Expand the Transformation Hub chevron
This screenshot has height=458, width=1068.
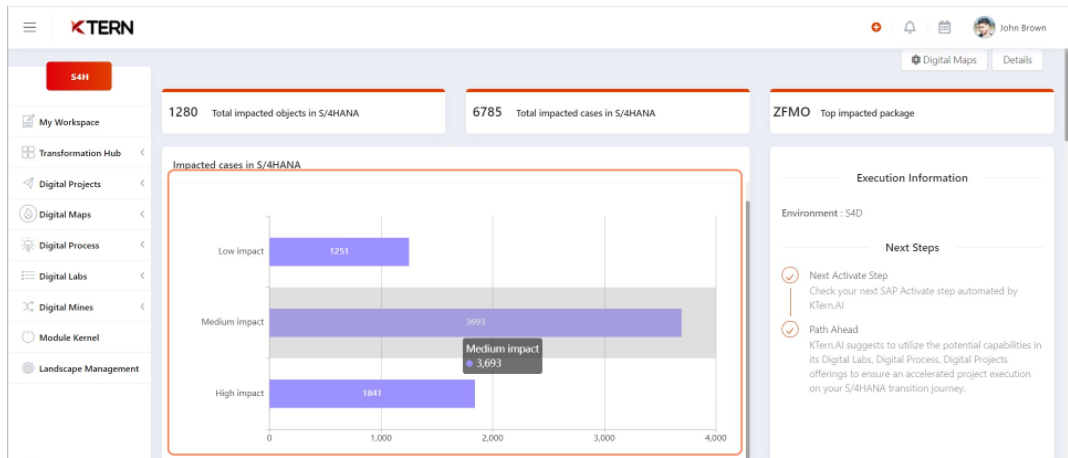click(142, 153)
